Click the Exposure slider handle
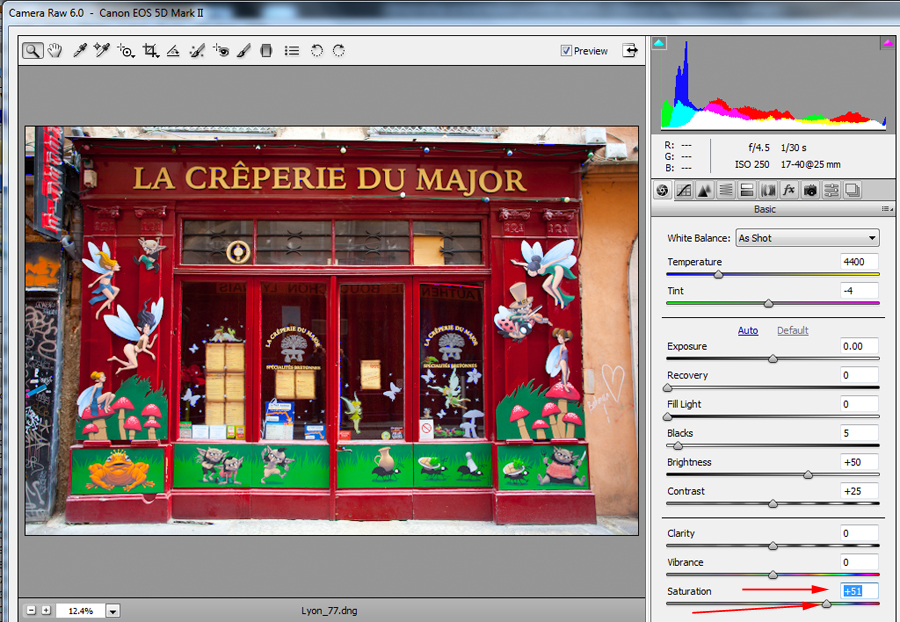 click(773, 359)
